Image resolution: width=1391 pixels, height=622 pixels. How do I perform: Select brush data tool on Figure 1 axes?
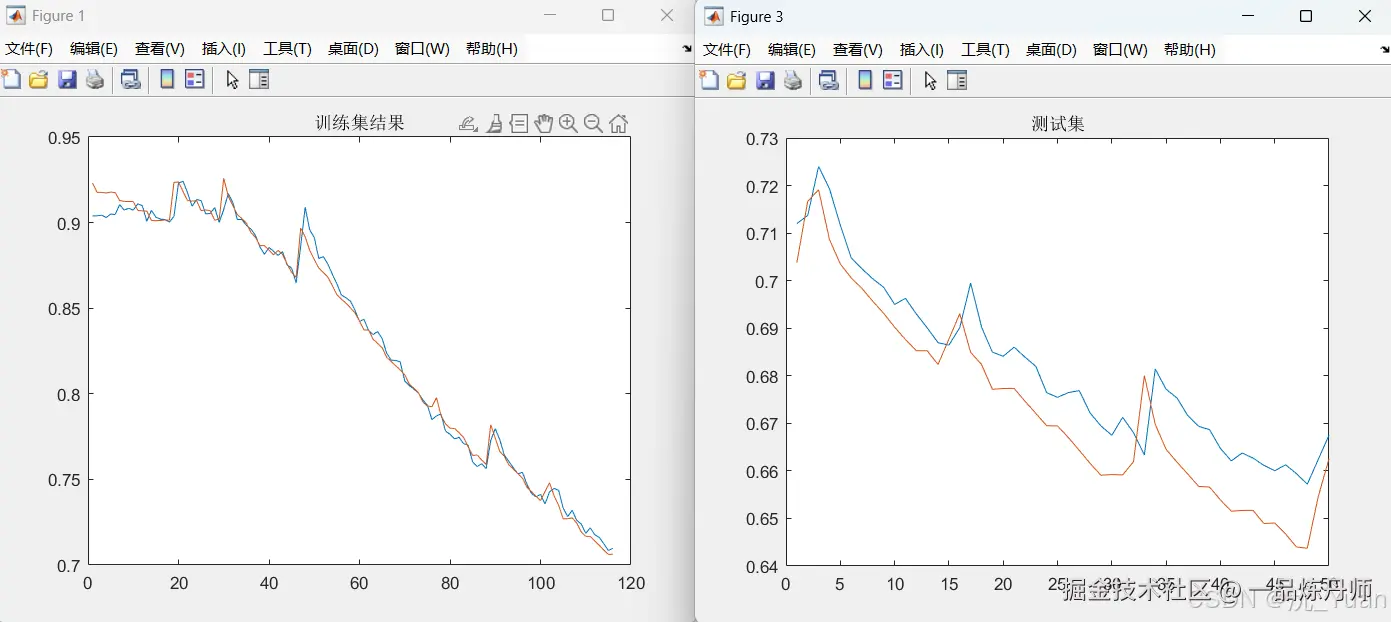(x=494, y=123)
